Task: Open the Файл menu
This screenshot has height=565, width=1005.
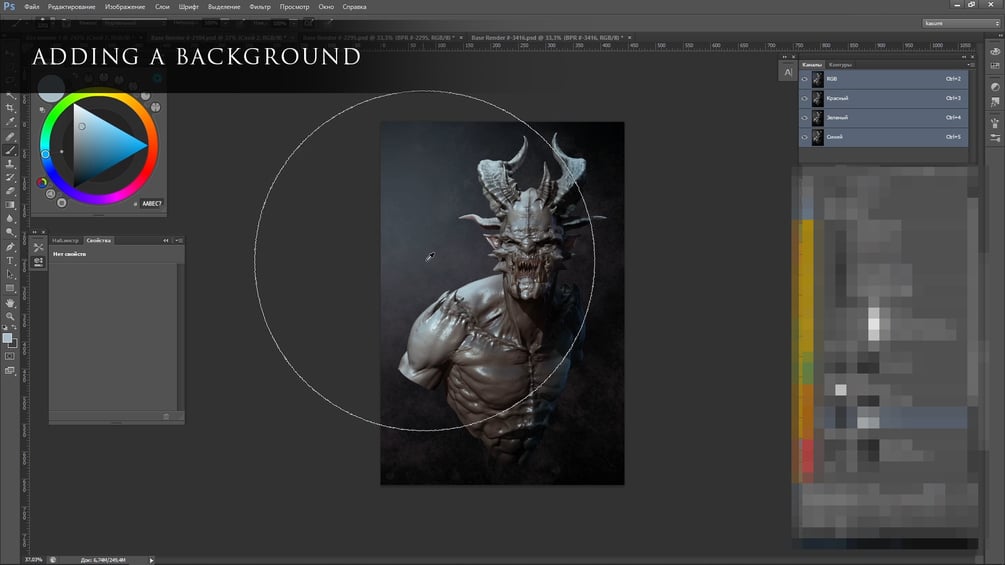Action: point(31,7)
